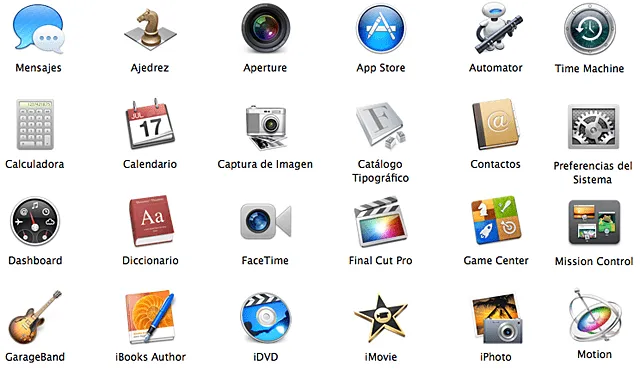
Task: Open Preferencias del Sistema gears icon
Action: [593, 127]
